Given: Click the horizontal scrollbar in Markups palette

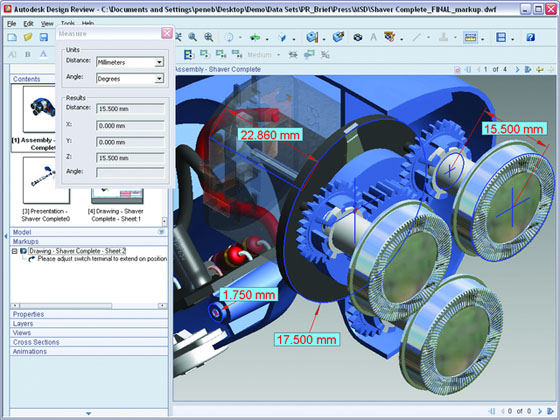Looking at the screenshot, I should point(89,306).
